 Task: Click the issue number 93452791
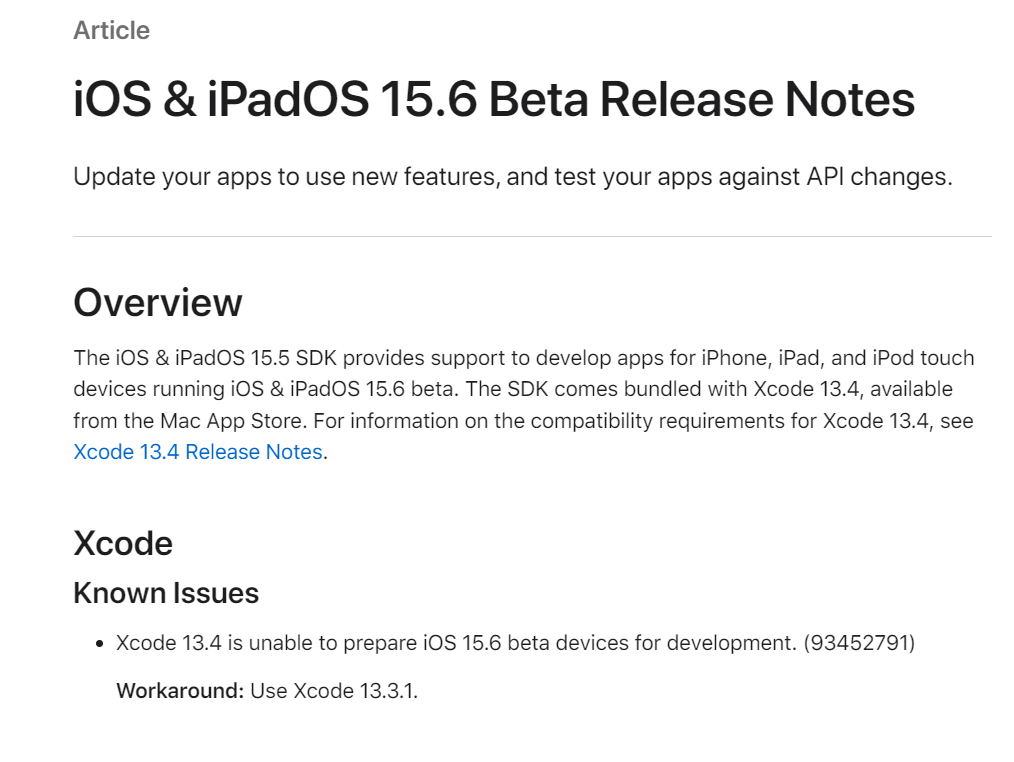[859, 643]
